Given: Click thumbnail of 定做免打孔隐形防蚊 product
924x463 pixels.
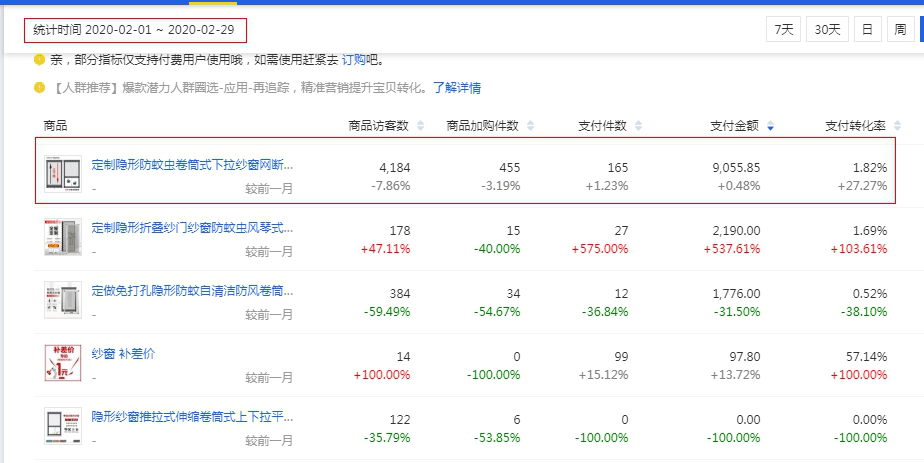Looking at the screenshot, I should tap(62, 301).
